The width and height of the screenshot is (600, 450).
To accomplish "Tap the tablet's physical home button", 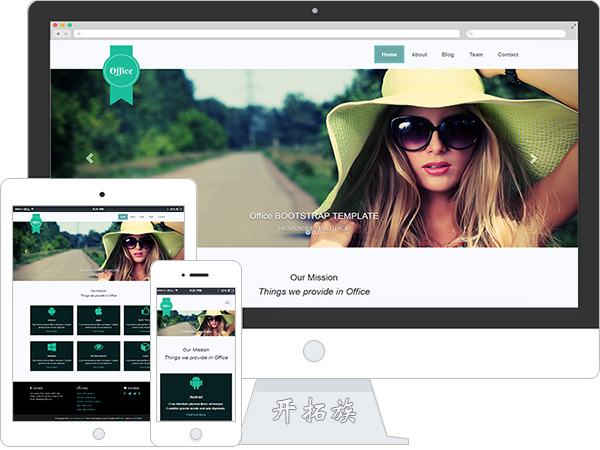I will [x=99, y=434].
